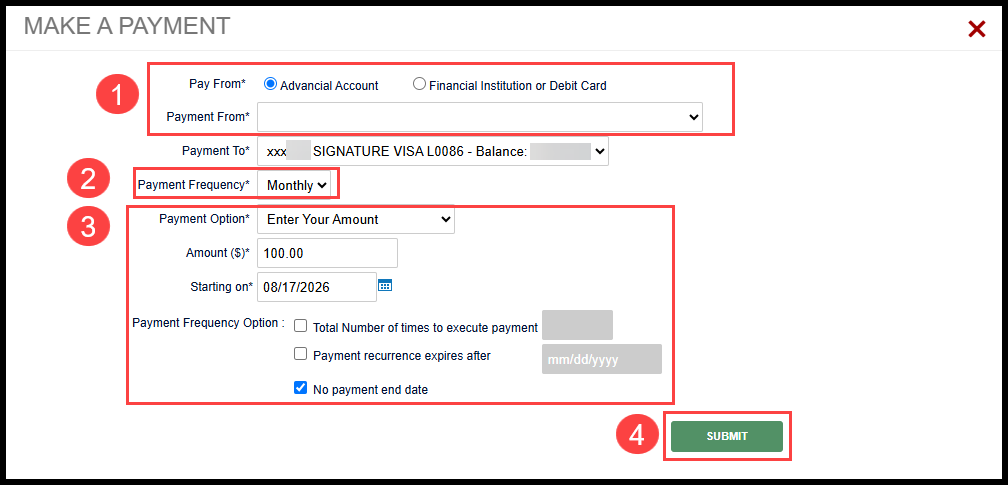
Task: Change the Monthly payment frequency dropdown
Action: click(294, 185)
